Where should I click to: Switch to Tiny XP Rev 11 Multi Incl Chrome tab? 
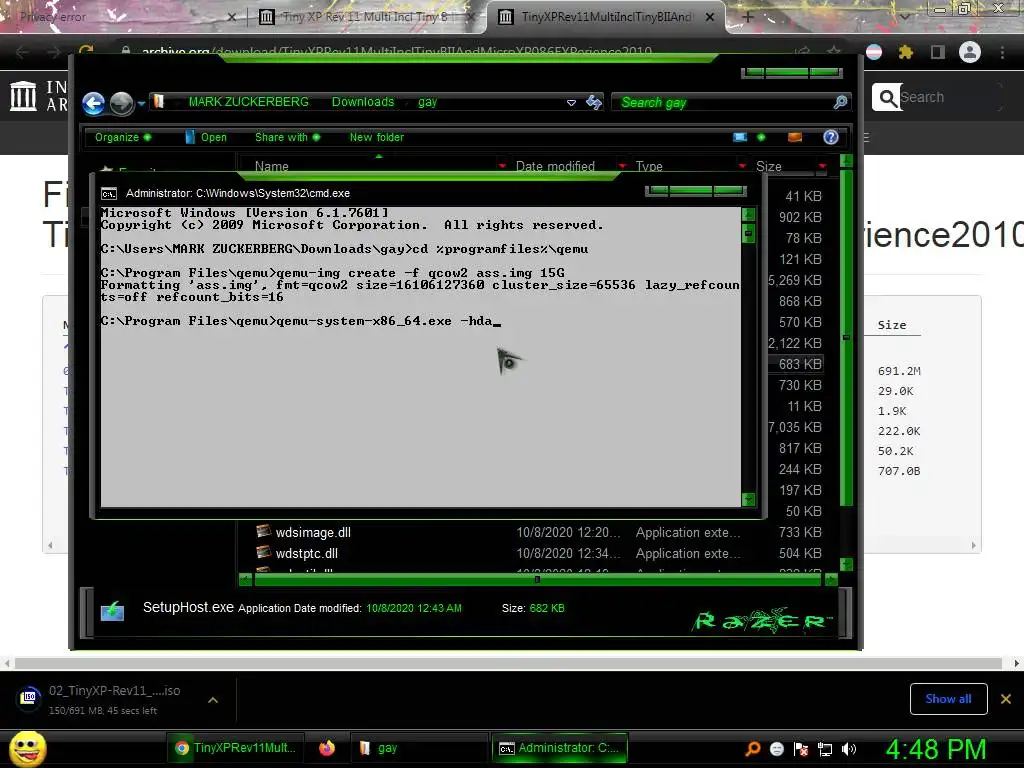(364, 17)
